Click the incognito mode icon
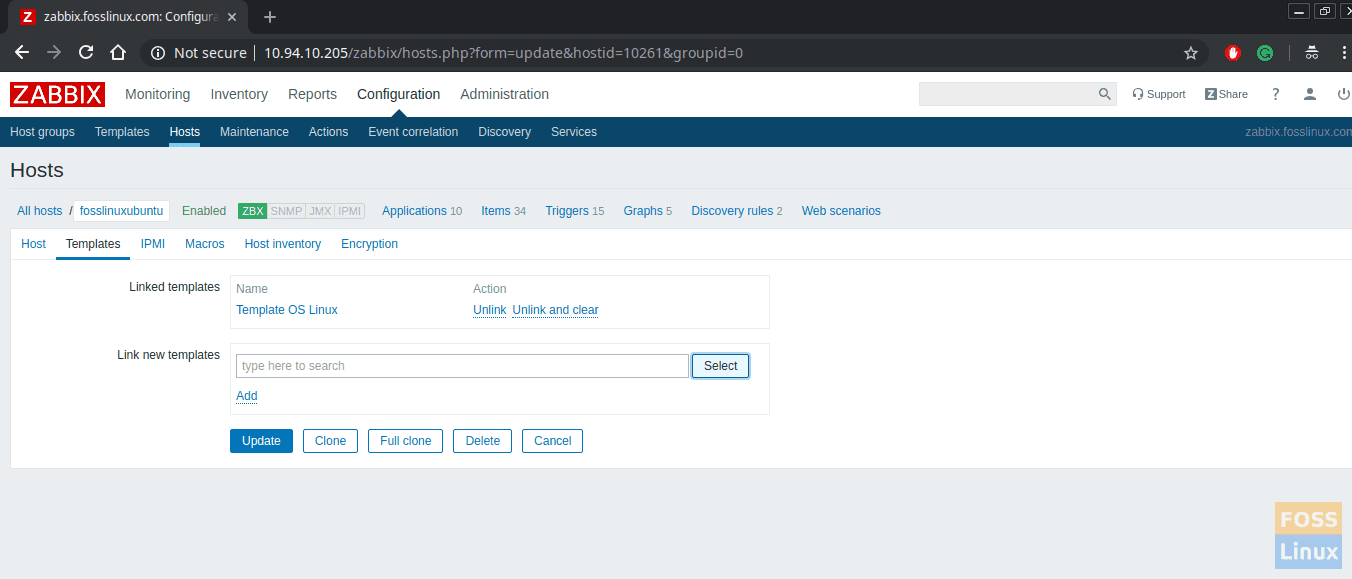This screenshot has width=1352, height=579. point(1312,53)
